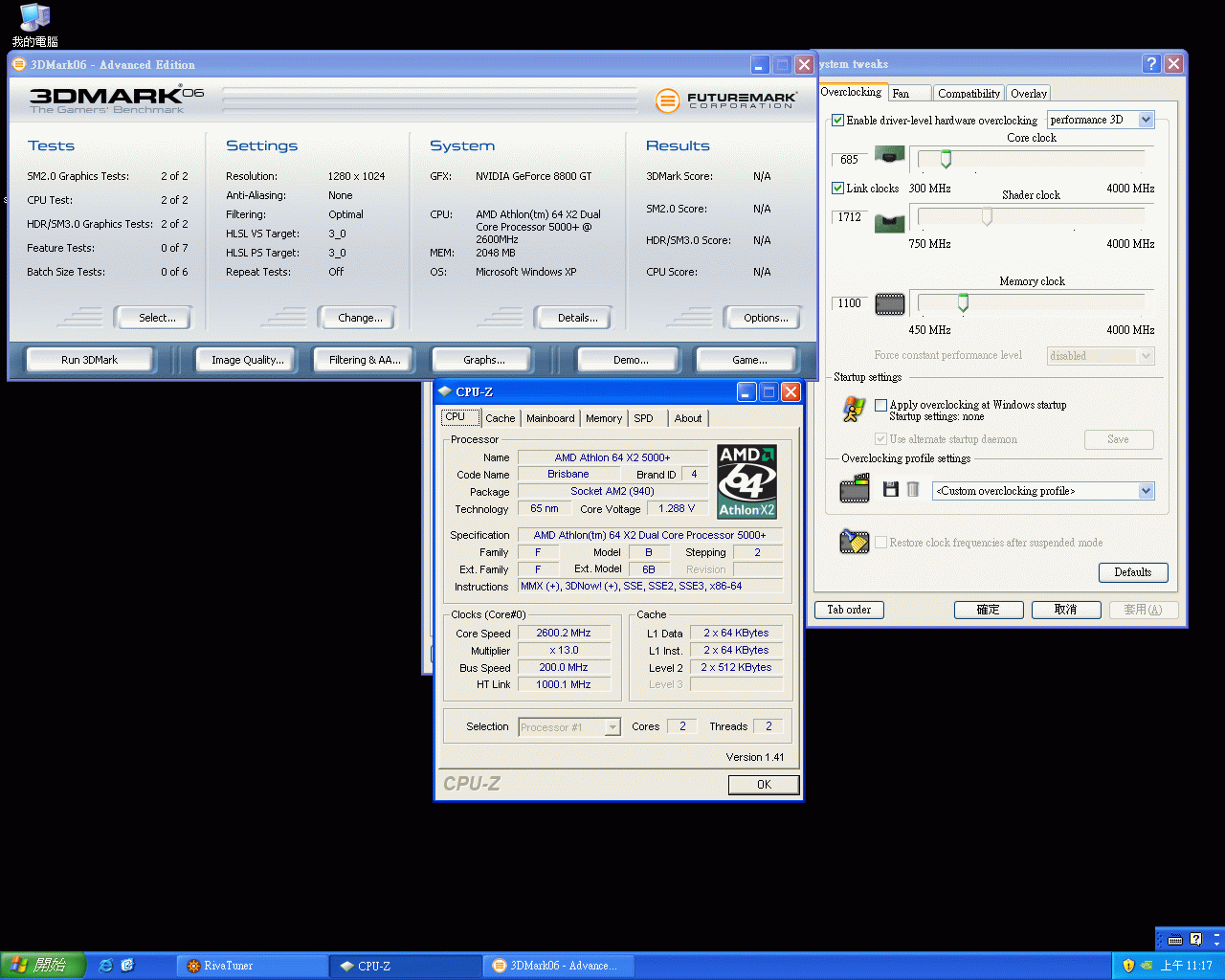Image resolution: width=1225 pixels, height=980 pixels.
Task: Click the CPU-Z title bar icon
Action: (x=445, y=391)
